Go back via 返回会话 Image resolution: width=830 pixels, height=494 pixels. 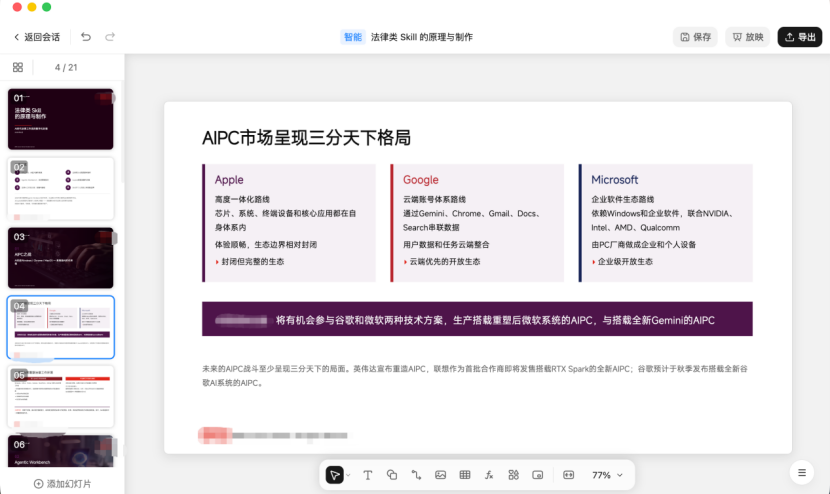[x=37, y=37]
